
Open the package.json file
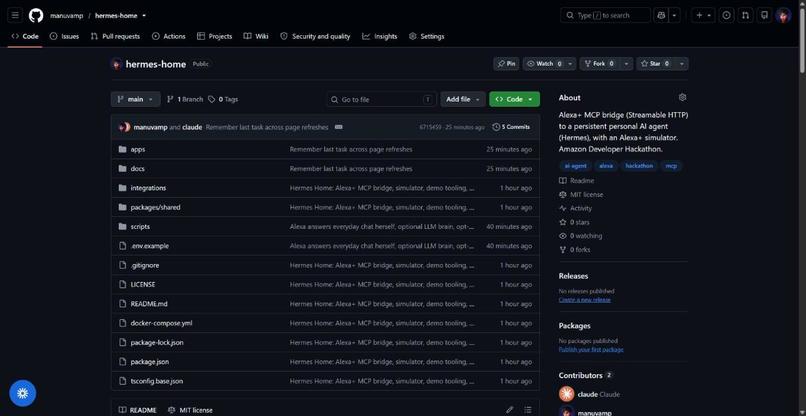(x=150, y=361)
